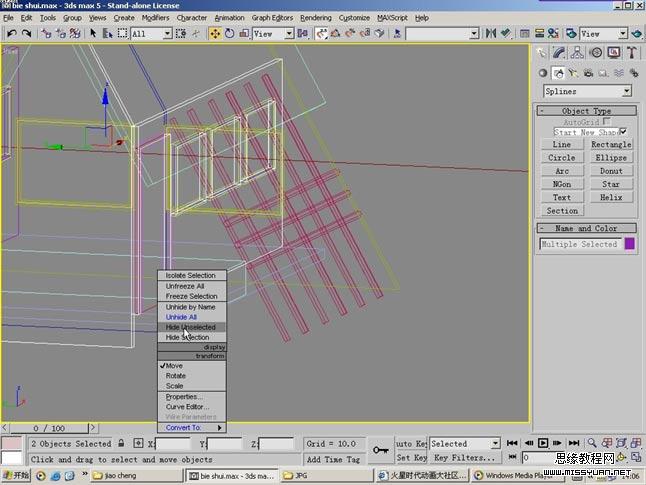Select Geometry category sphere icon
This screenshot has width=646, height=485.
(x=543, y=73)
